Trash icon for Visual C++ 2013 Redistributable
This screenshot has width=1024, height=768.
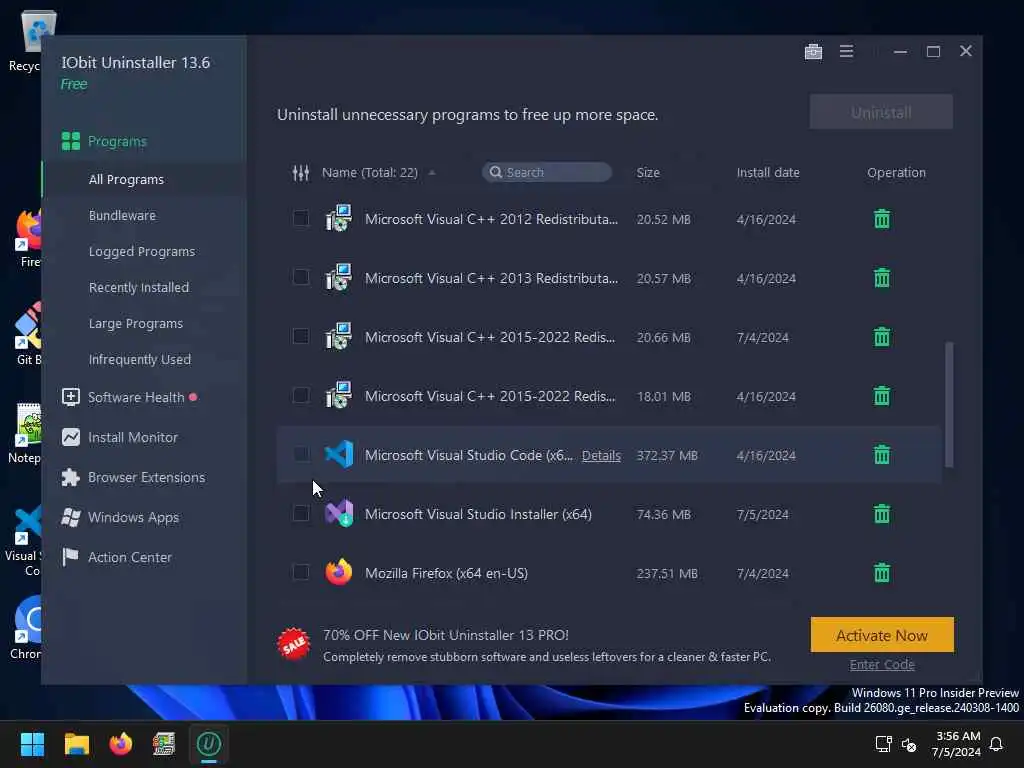[x=882, y=278]
